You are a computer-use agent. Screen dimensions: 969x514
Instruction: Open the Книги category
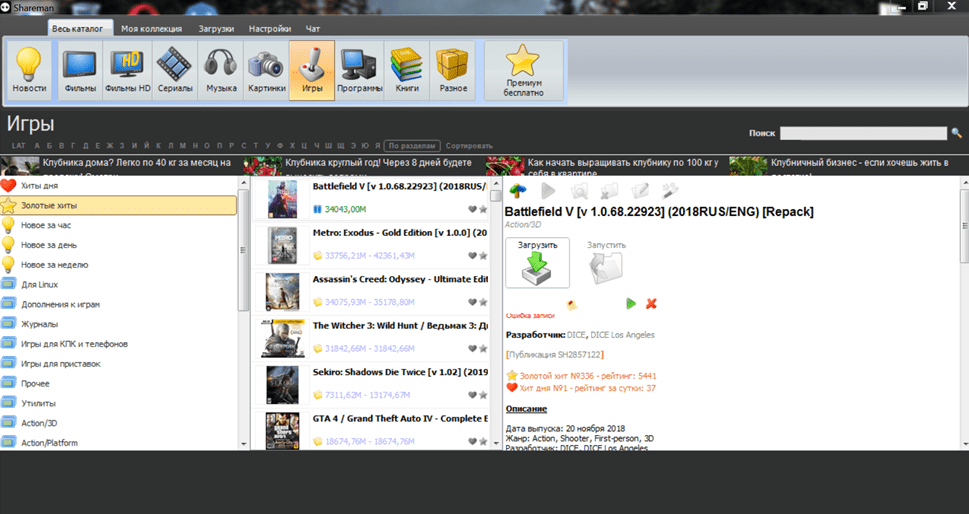(x=407, y=70)
